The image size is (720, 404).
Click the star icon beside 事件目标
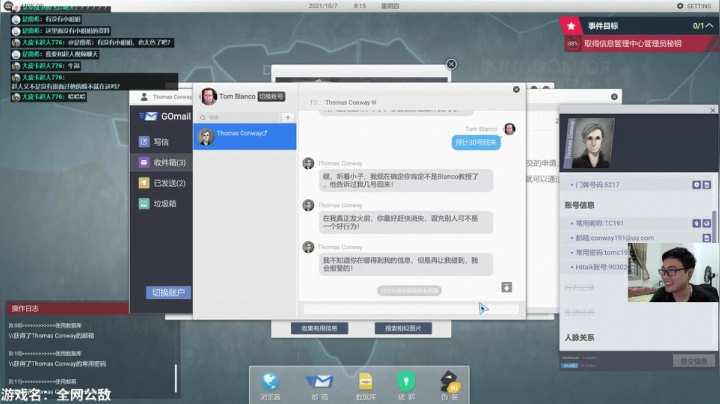click(x=571, y=26)
